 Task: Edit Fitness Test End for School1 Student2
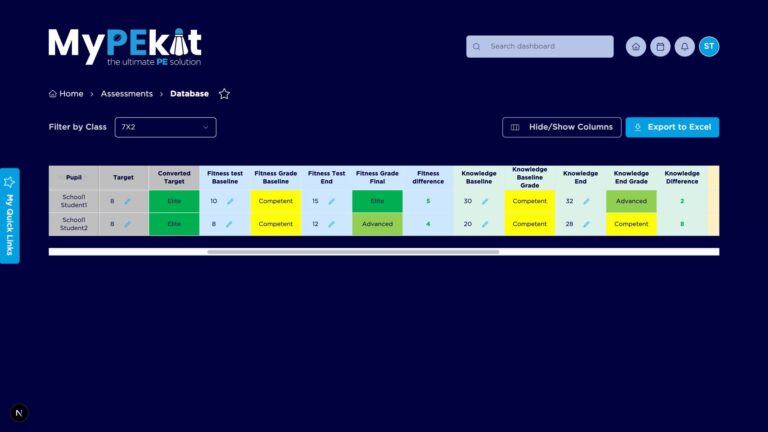pos(331,224)
